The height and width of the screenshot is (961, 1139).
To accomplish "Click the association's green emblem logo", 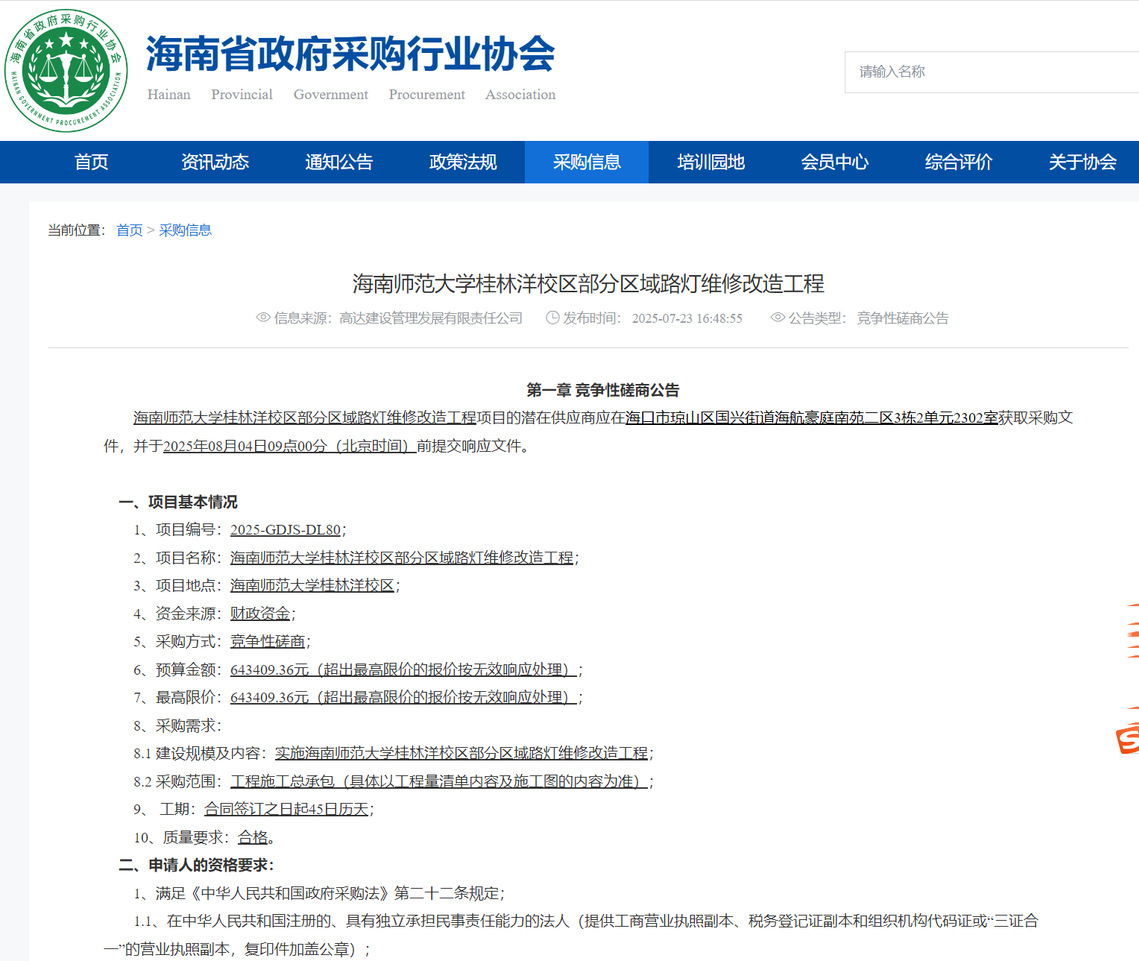I will click(x=66, y=71).
